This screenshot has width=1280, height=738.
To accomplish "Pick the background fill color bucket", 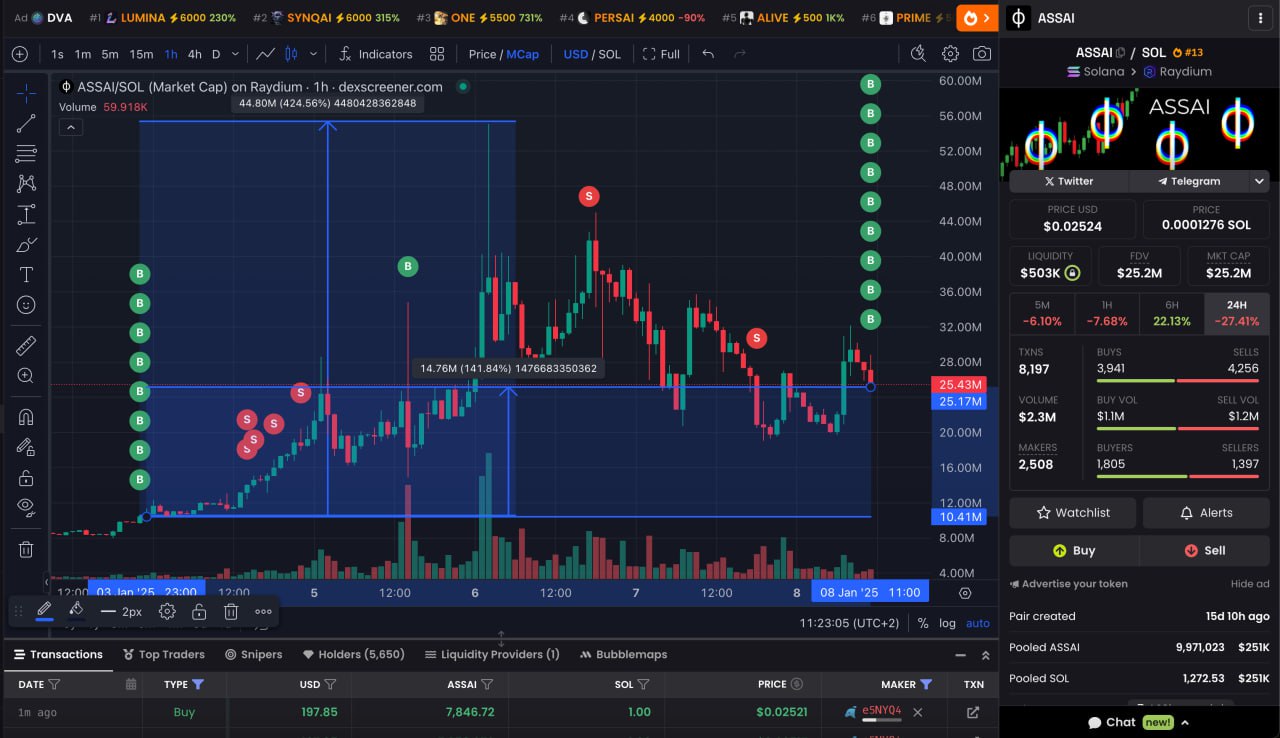I will coord(76,610).
